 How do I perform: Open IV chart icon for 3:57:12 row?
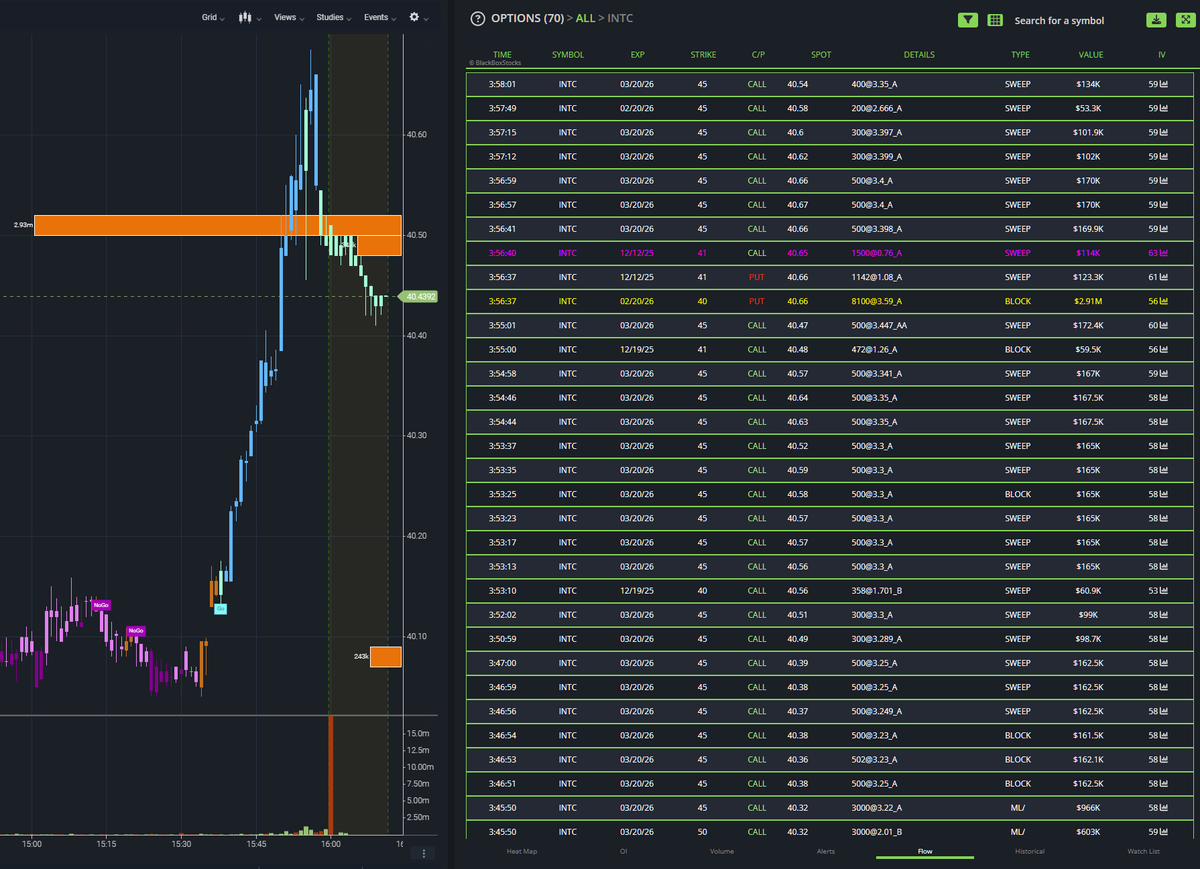tap(1164, 156)
